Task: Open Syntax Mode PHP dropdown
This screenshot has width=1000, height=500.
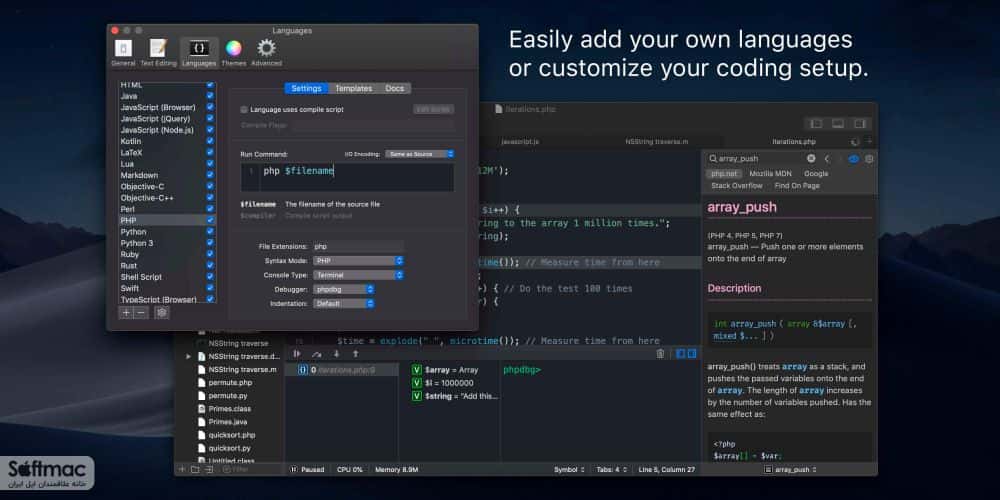Action: click(358, 261)
